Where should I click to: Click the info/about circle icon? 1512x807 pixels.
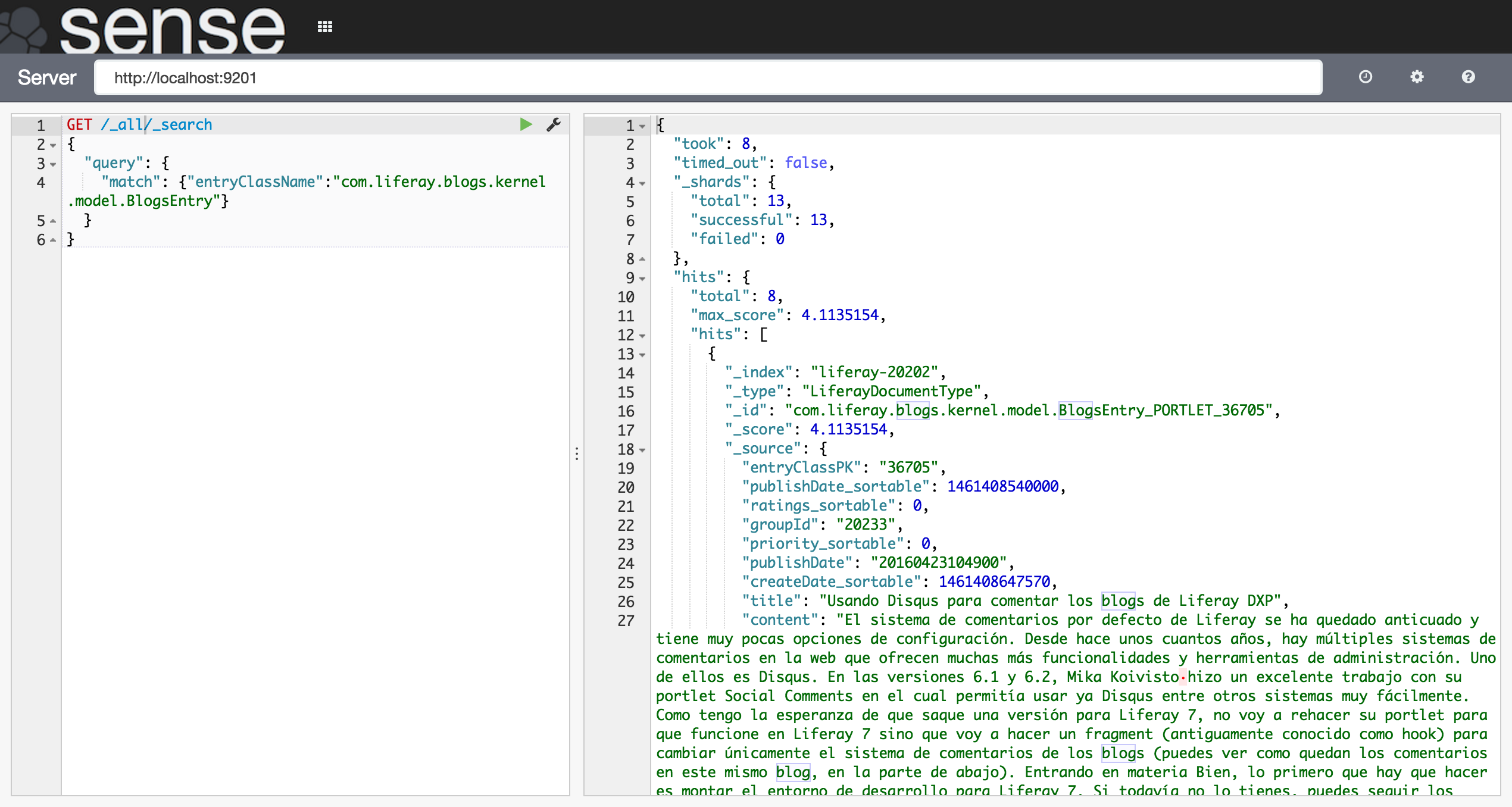(x=1469, y=78)
